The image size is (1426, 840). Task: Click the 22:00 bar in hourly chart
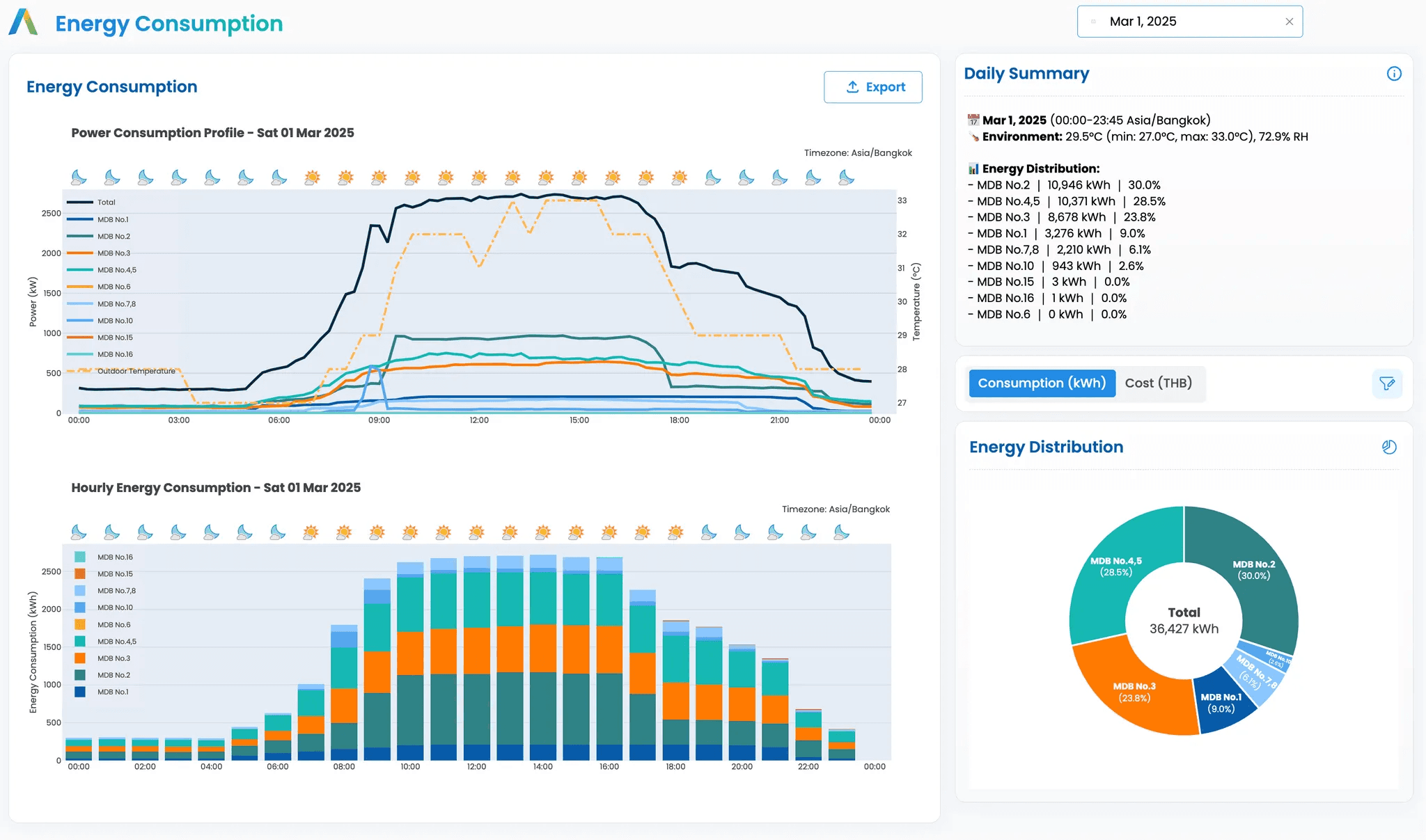click(x=808, y=735)
